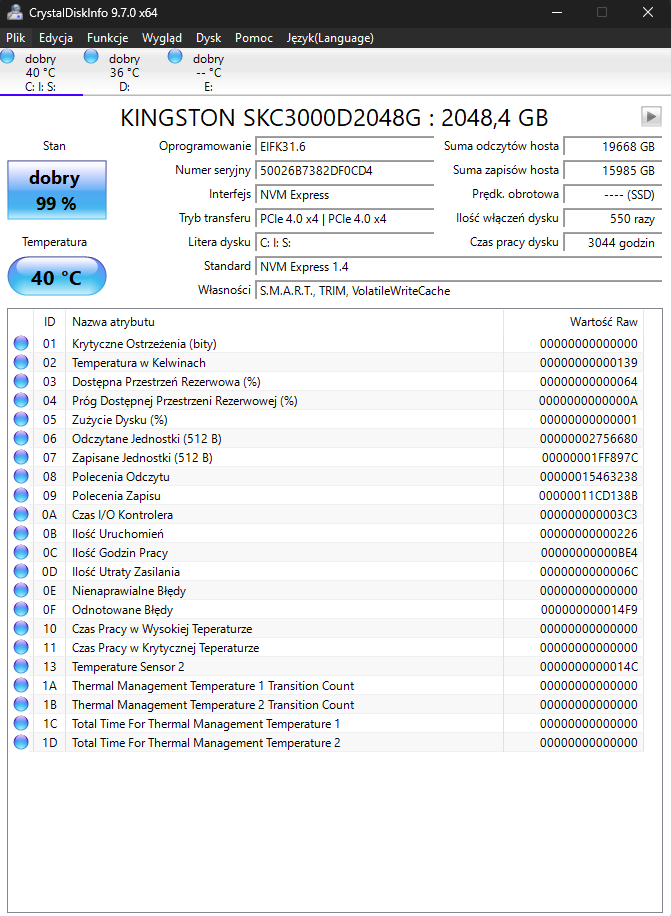Viewport: 671px width, 916px height.
Task: Click the status orb for Thermal Management Temperature 2 Transition Count
Action: [21, 704]
